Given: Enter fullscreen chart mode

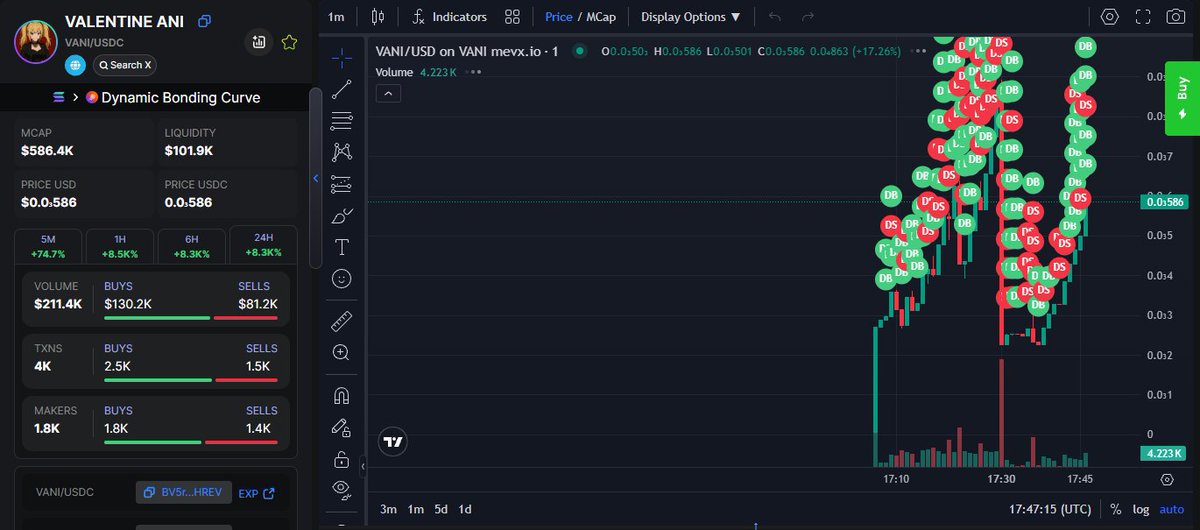Looking at the screenshot, I should [x=1142, y=17].
